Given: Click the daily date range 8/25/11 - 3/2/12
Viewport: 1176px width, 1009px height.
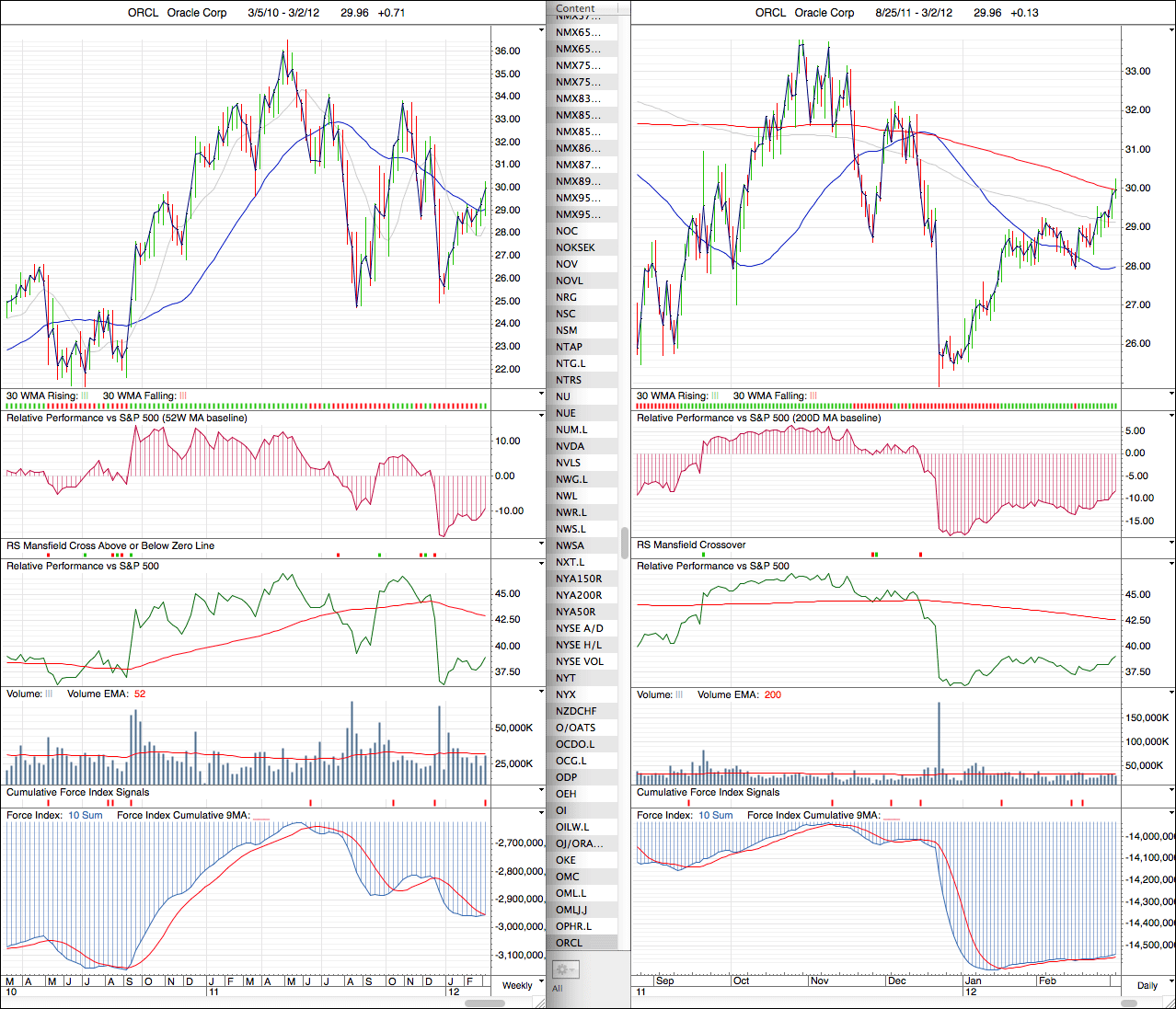Looking at the screenshot, I should 914,13.
